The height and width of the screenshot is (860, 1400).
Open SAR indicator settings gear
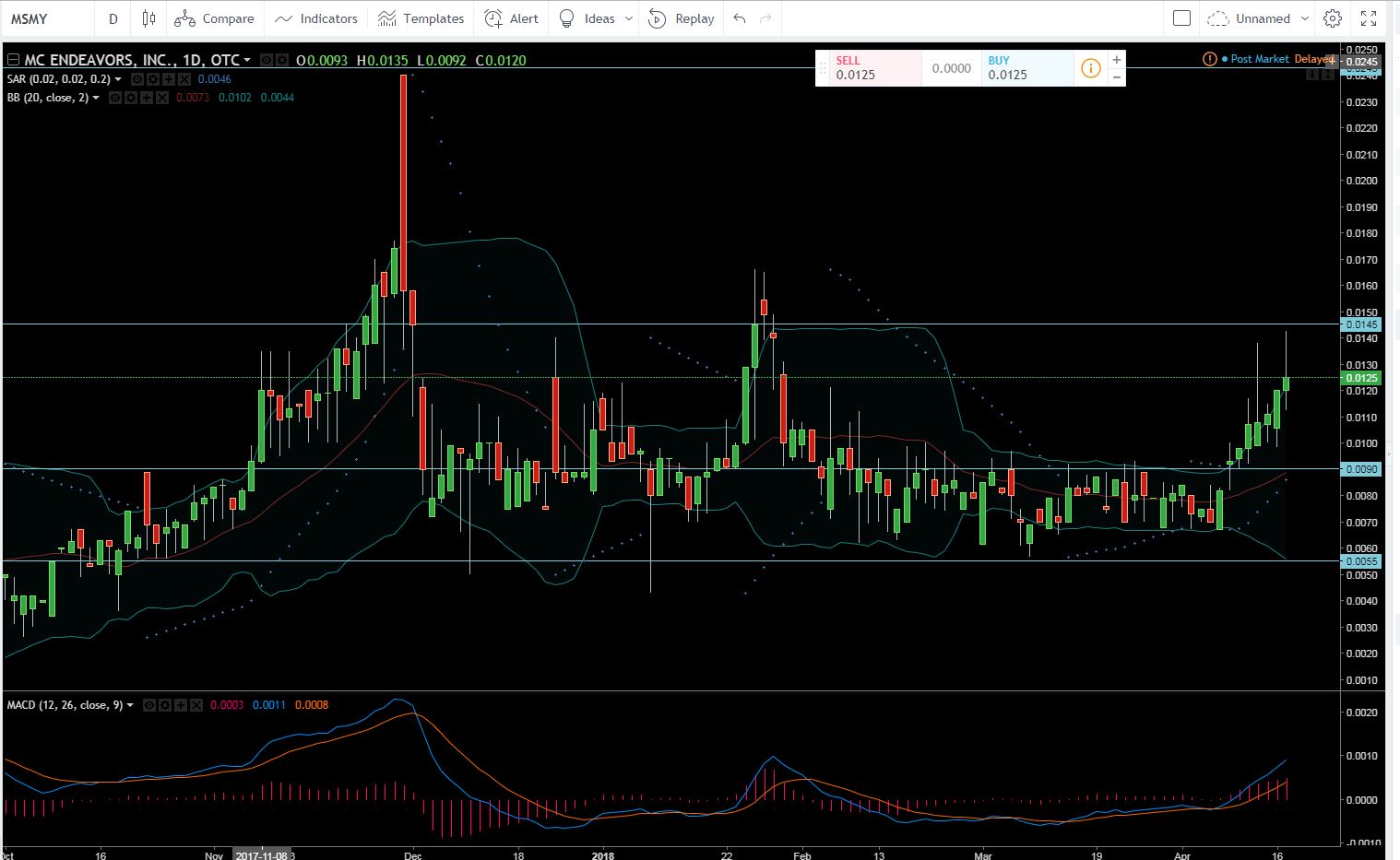(x=152, y=78)
